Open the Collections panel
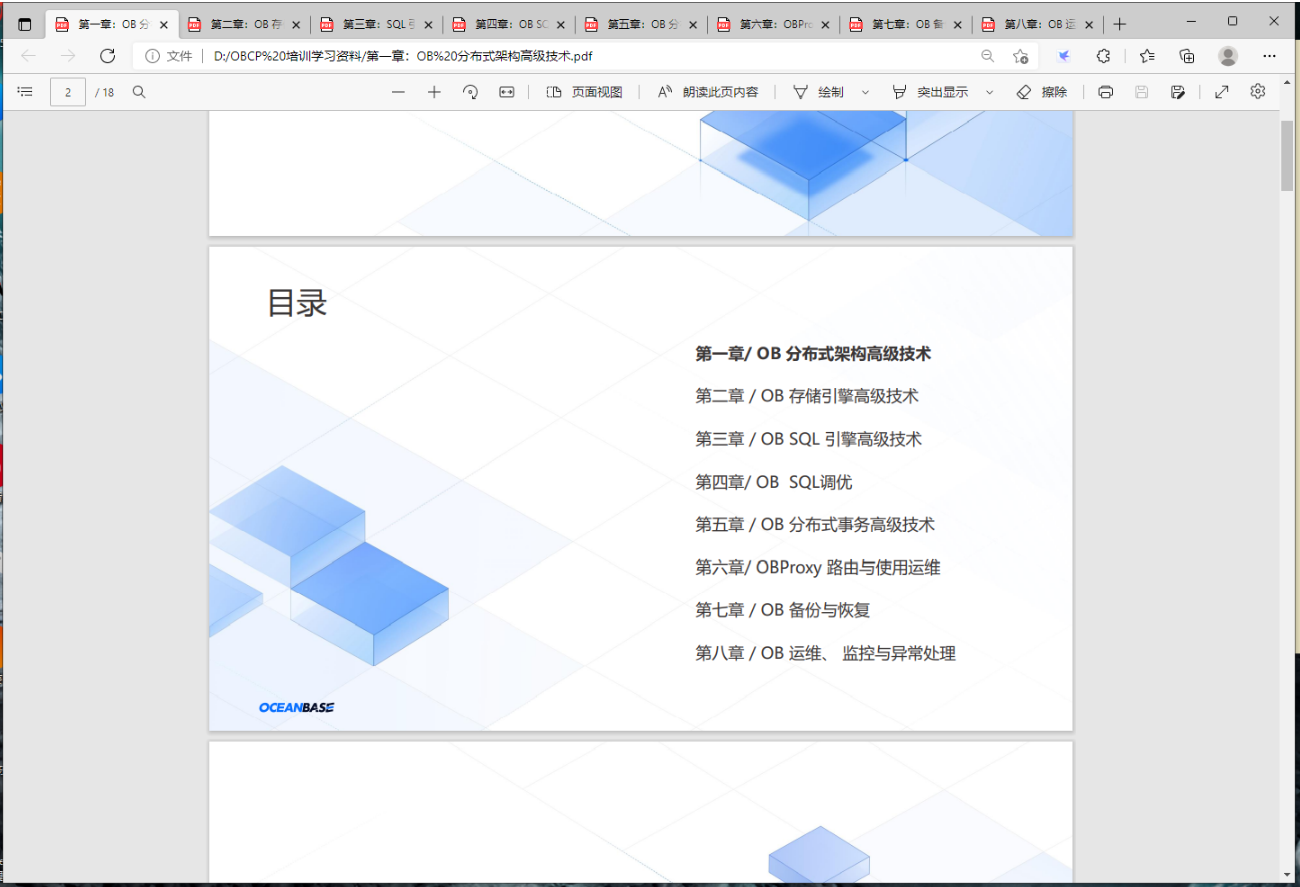 click(x=1187, y=56)
